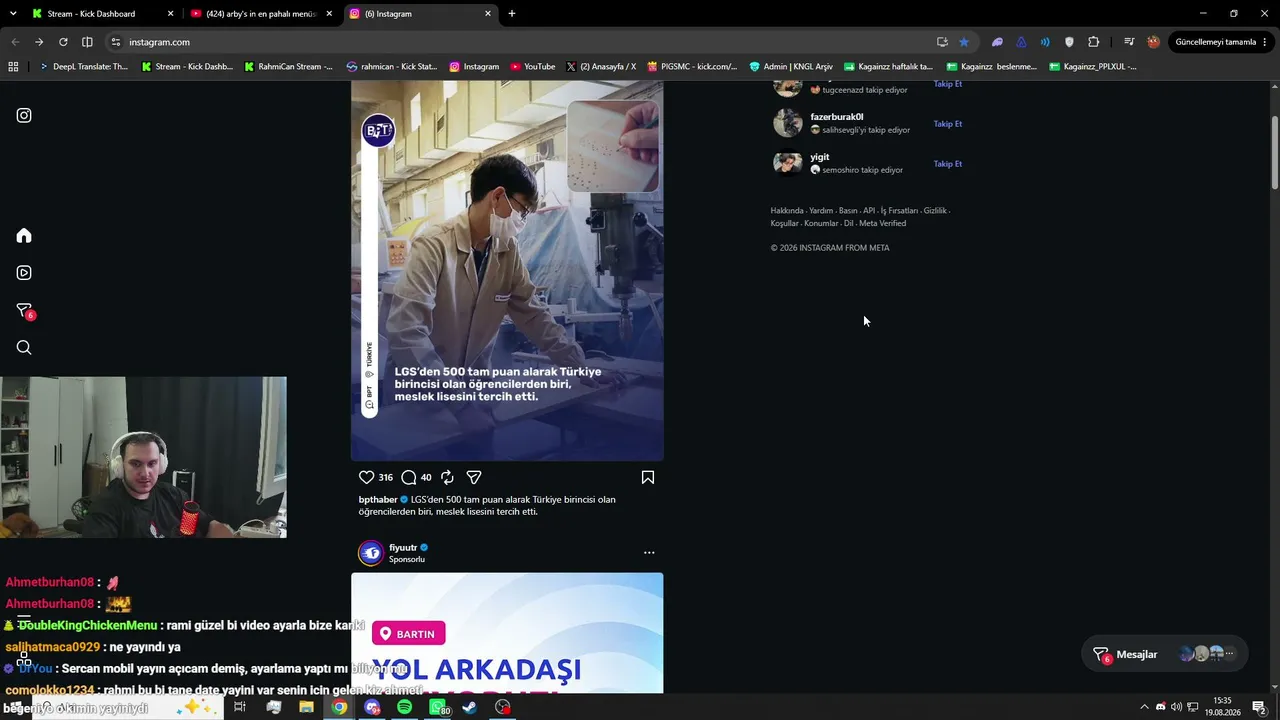Go forward in browser history
Image resolution: width=1280 pixels, height=720 pixels.
coord(39,42)
